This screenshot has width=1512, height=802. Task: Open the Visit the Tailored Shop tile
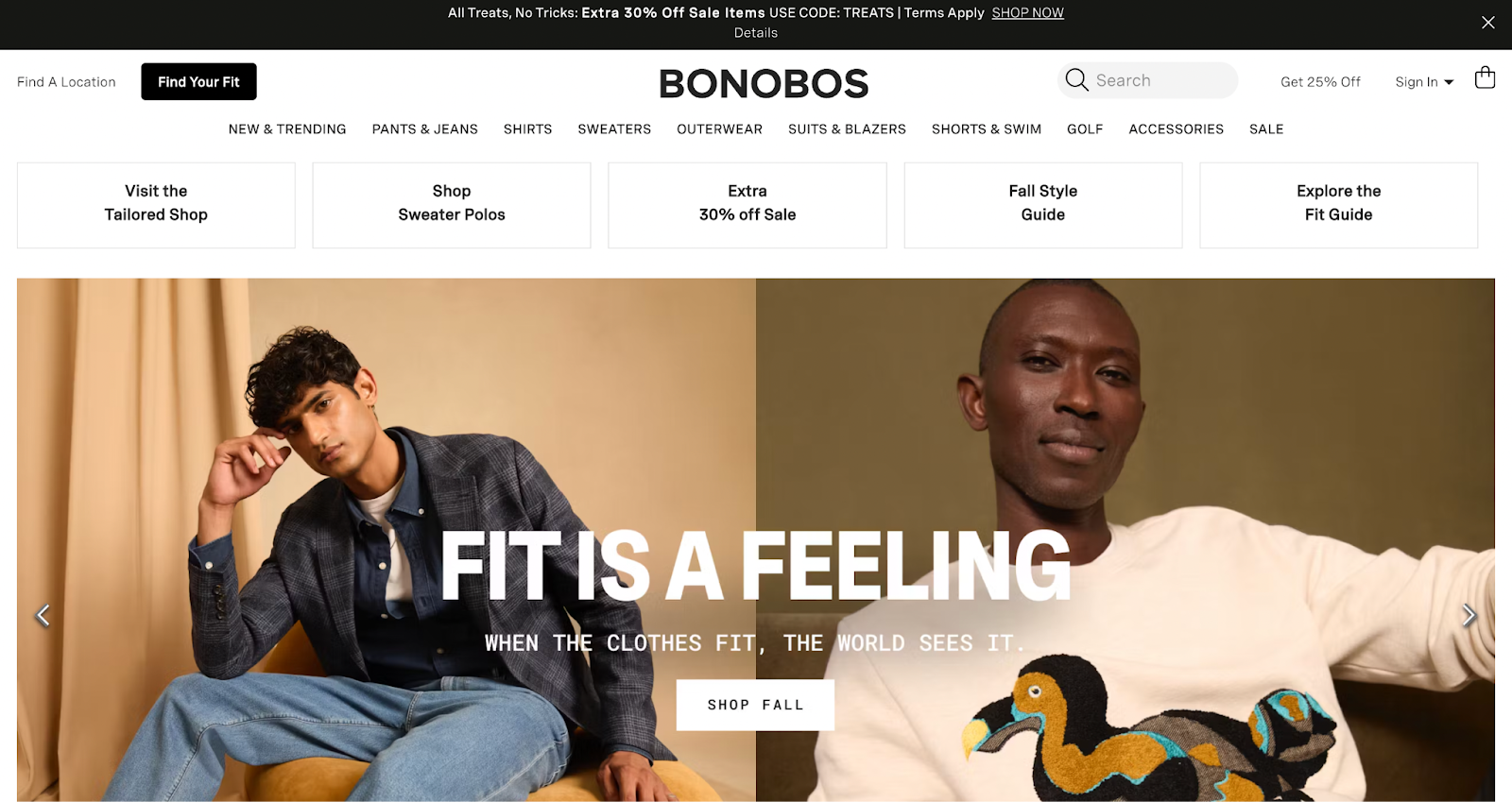point(156,205)
